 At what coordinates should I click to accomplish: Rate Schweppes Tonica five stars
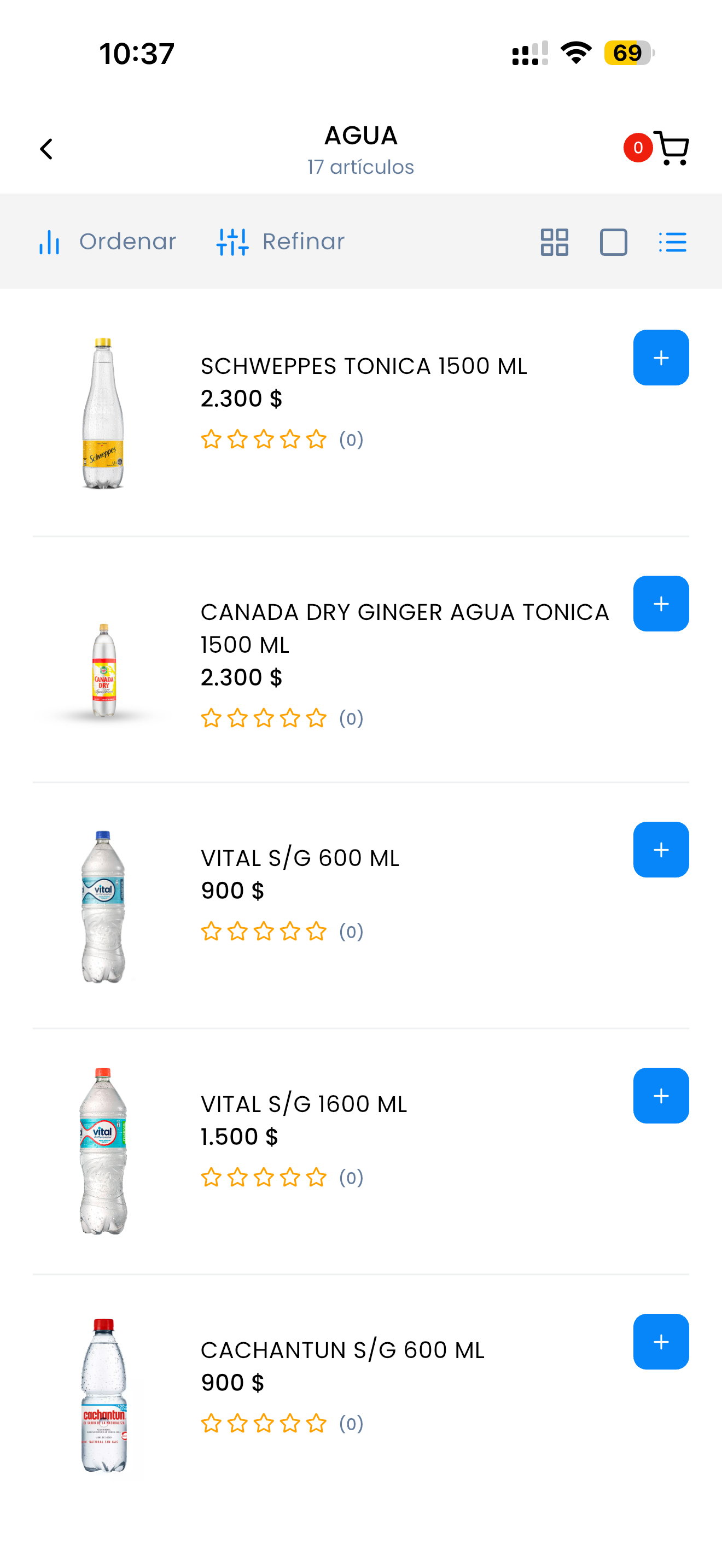pos(317,439)
